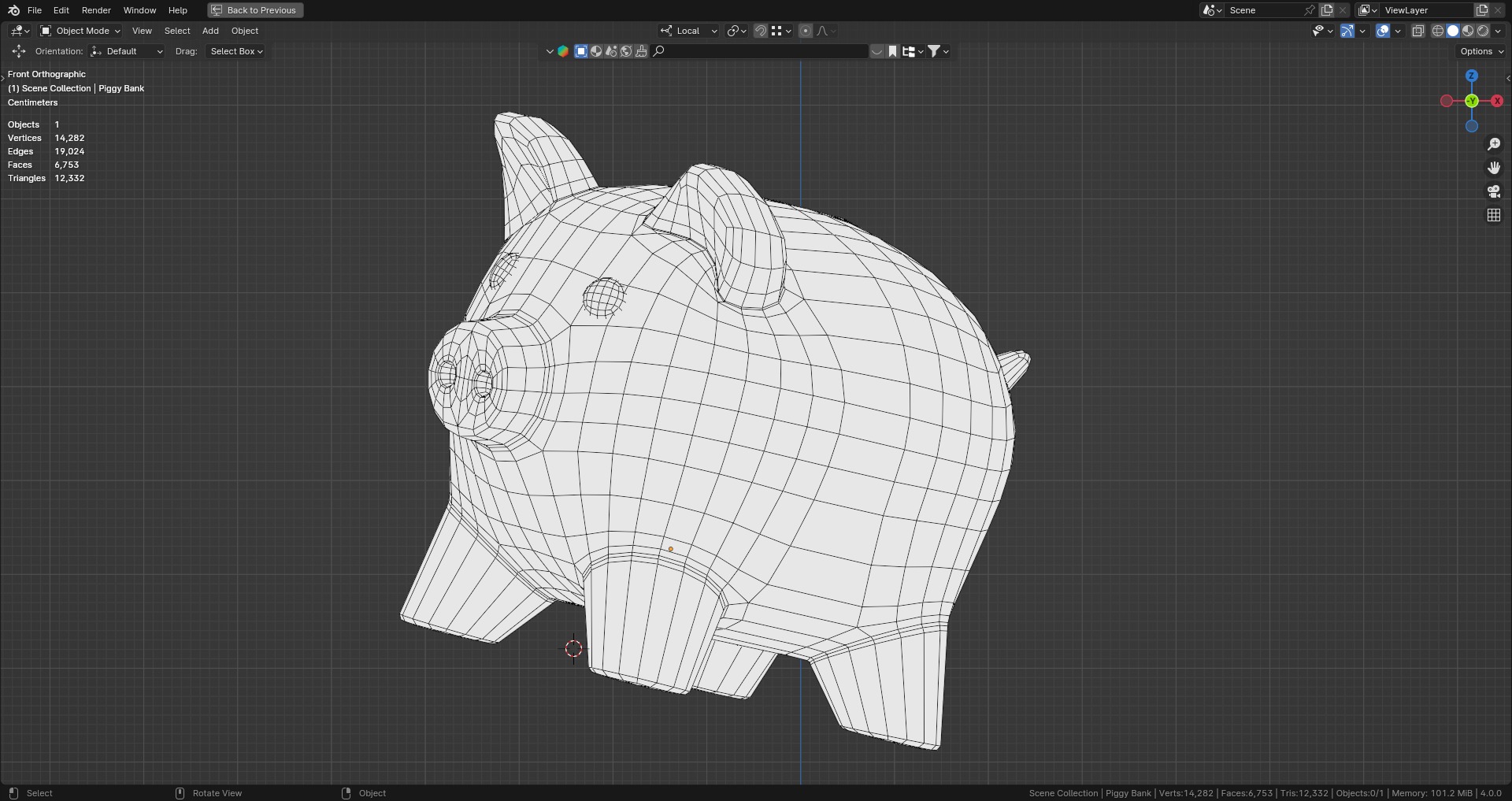
Task: Open the Drag Select Box dropdown
Action: point(235,51)
